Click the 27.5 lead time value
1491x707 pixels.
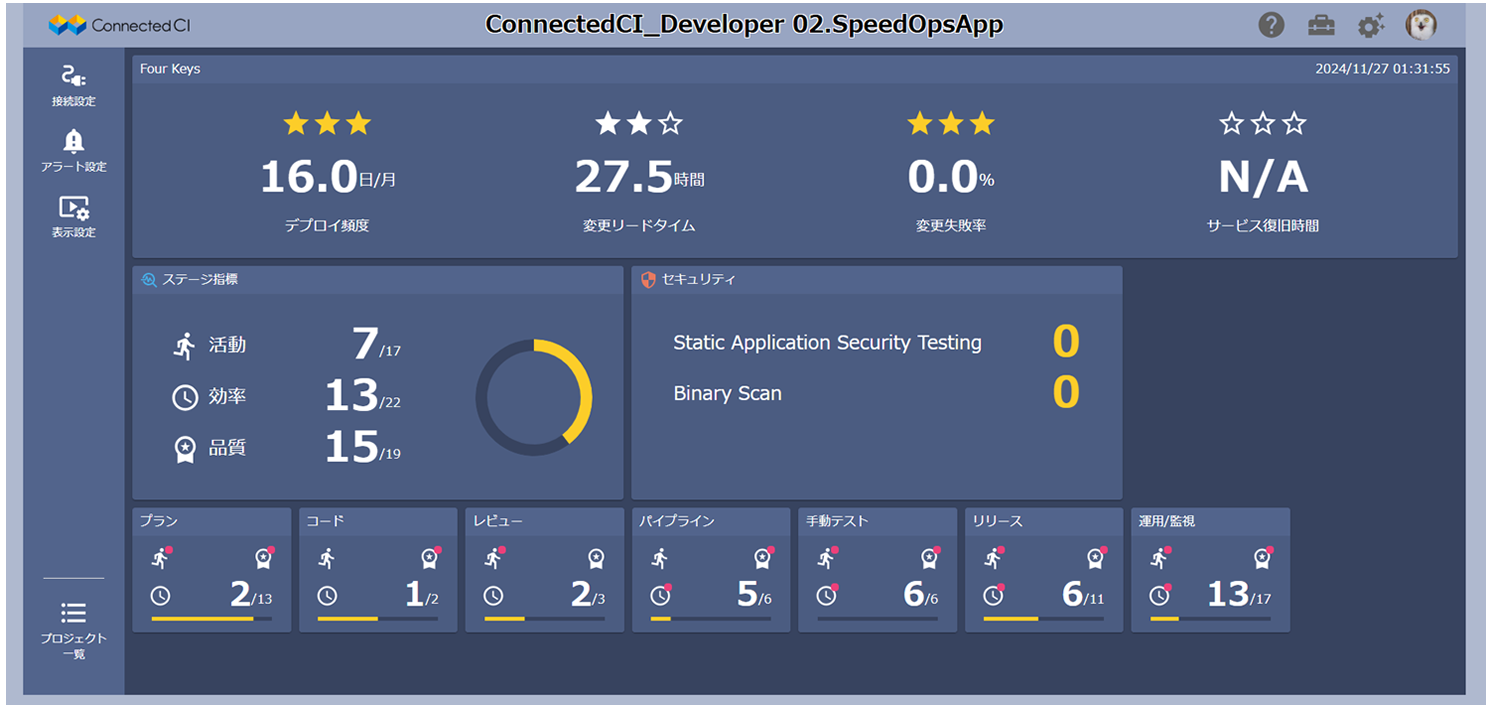click(639, 178)
